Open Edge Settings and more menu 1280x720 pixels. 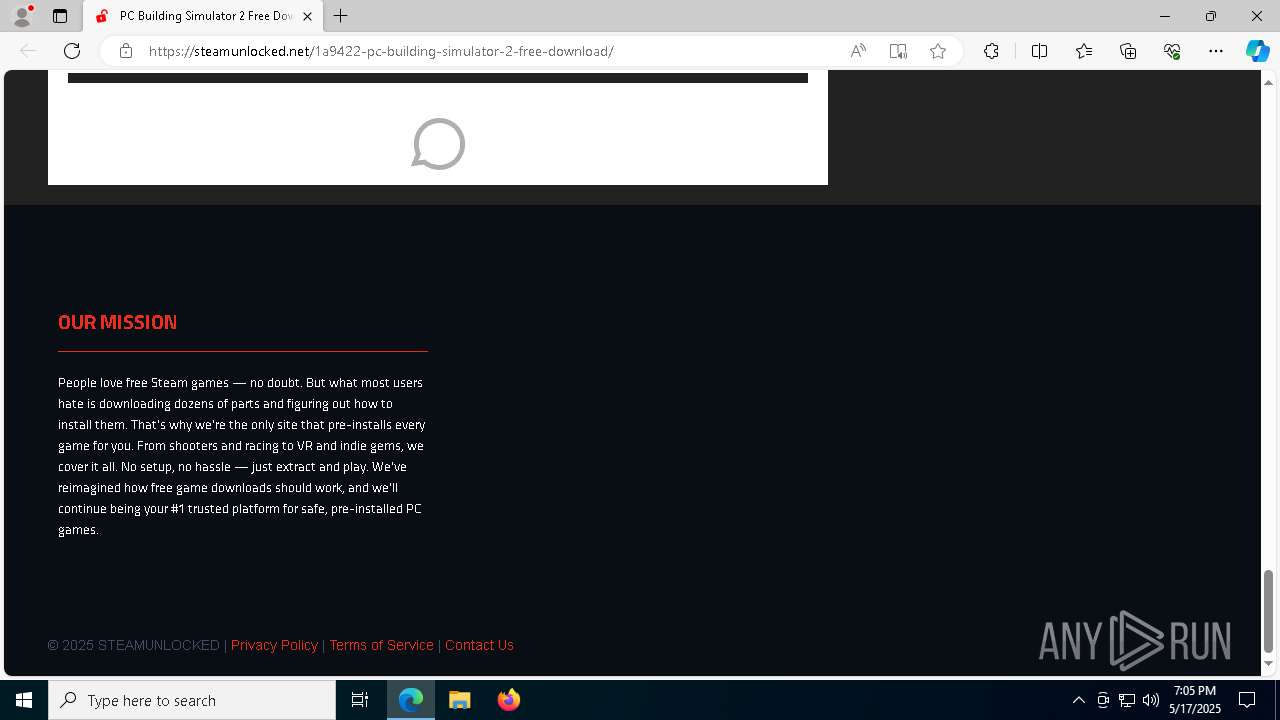[1216, 51]
